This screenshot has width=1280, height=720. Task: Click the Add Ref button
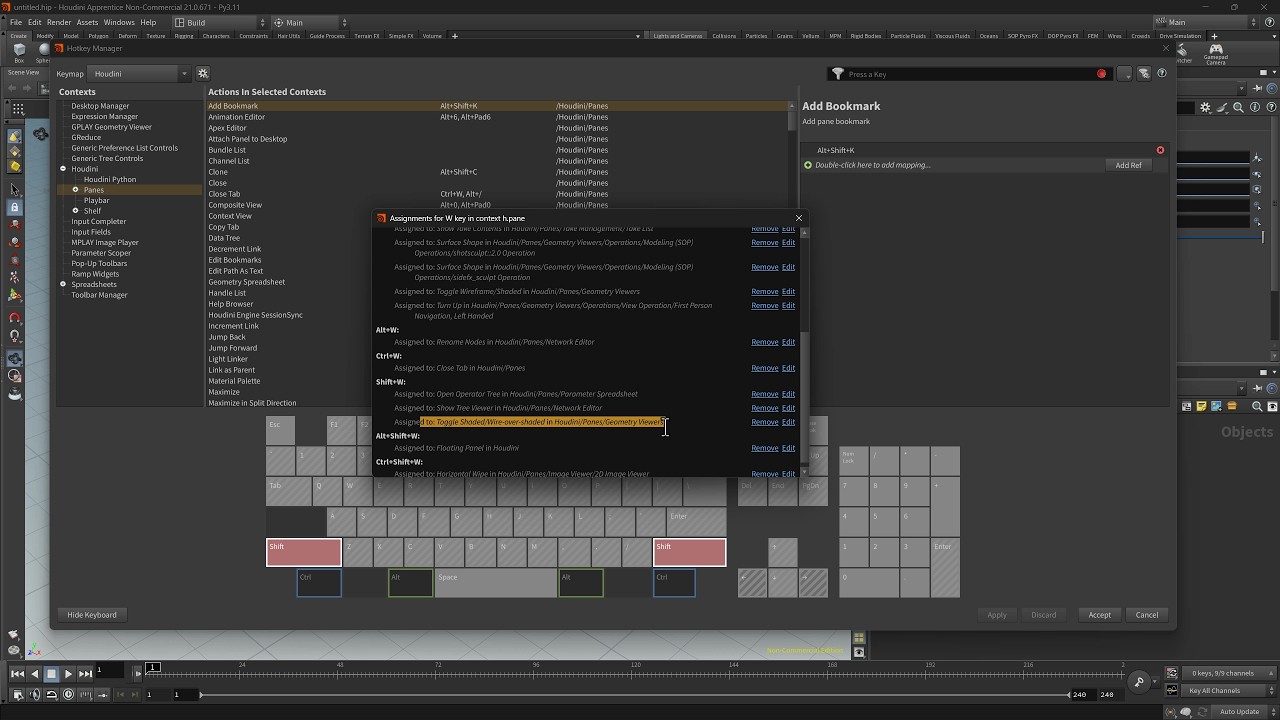[x=1128, y=165]
